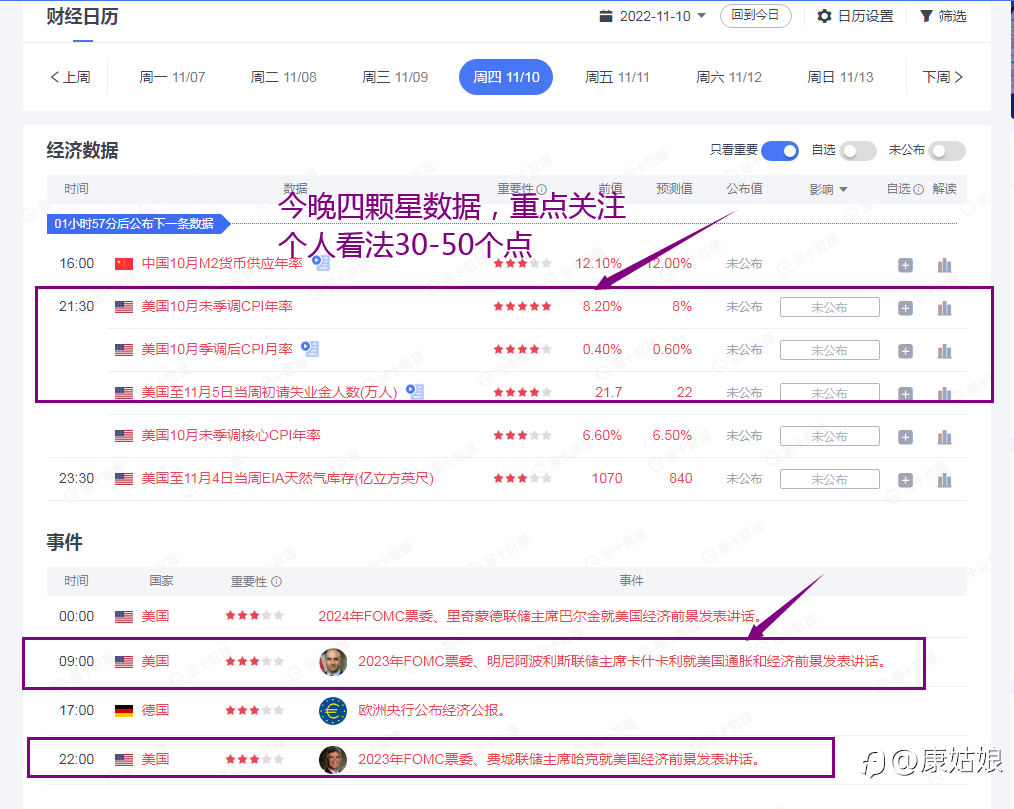
Task: Go to next week 下周
Action: pyautogui.click(x=942, y=77)
